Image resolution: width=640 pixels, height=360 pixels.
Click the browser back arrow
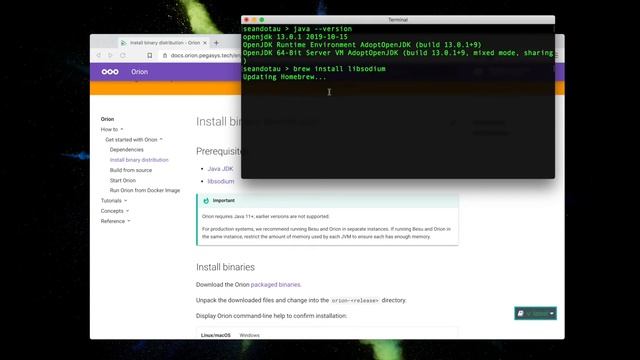point(98,55)
